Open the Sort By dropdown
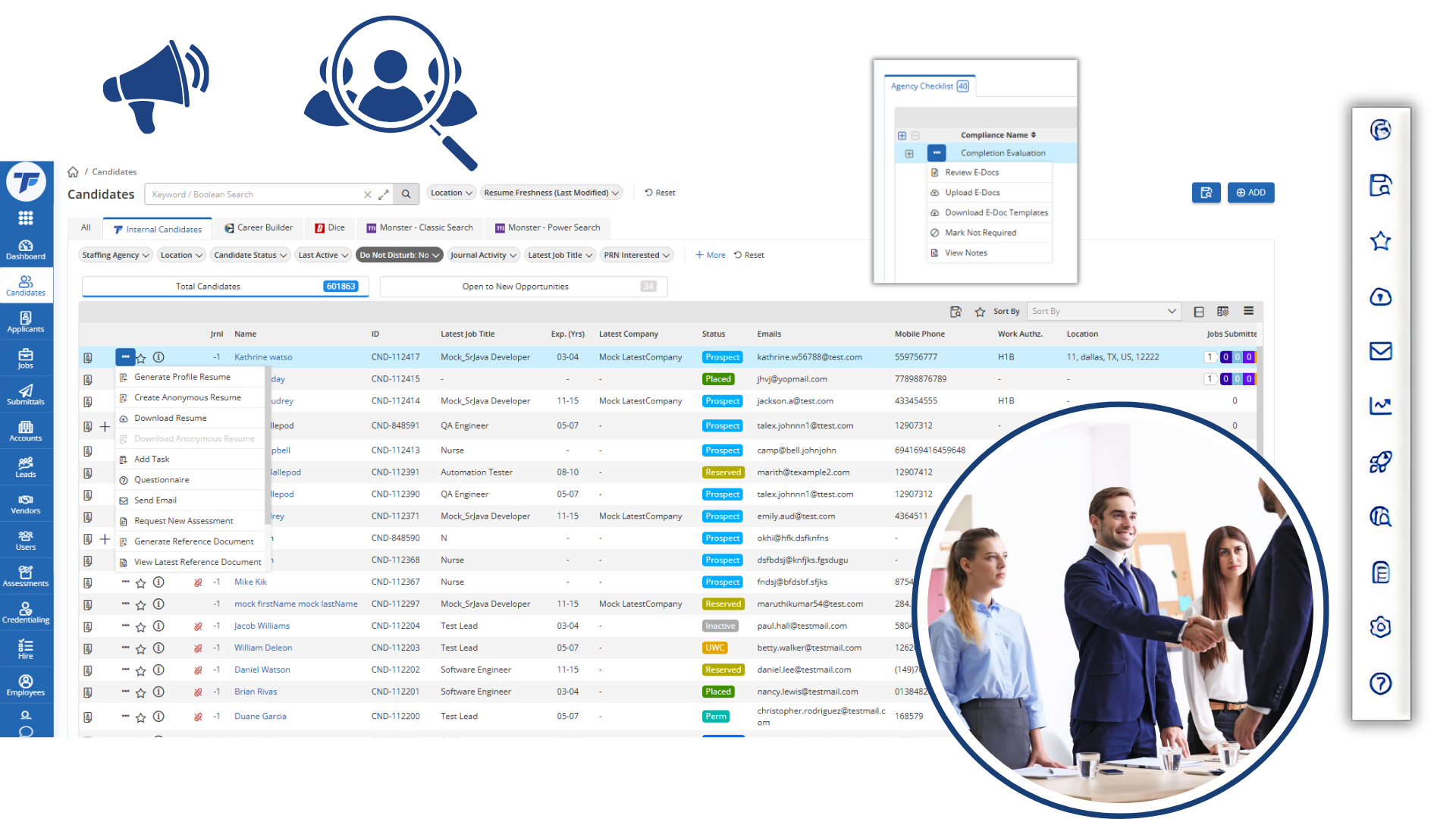The image size is (1456, 819). click(1103, 311)
